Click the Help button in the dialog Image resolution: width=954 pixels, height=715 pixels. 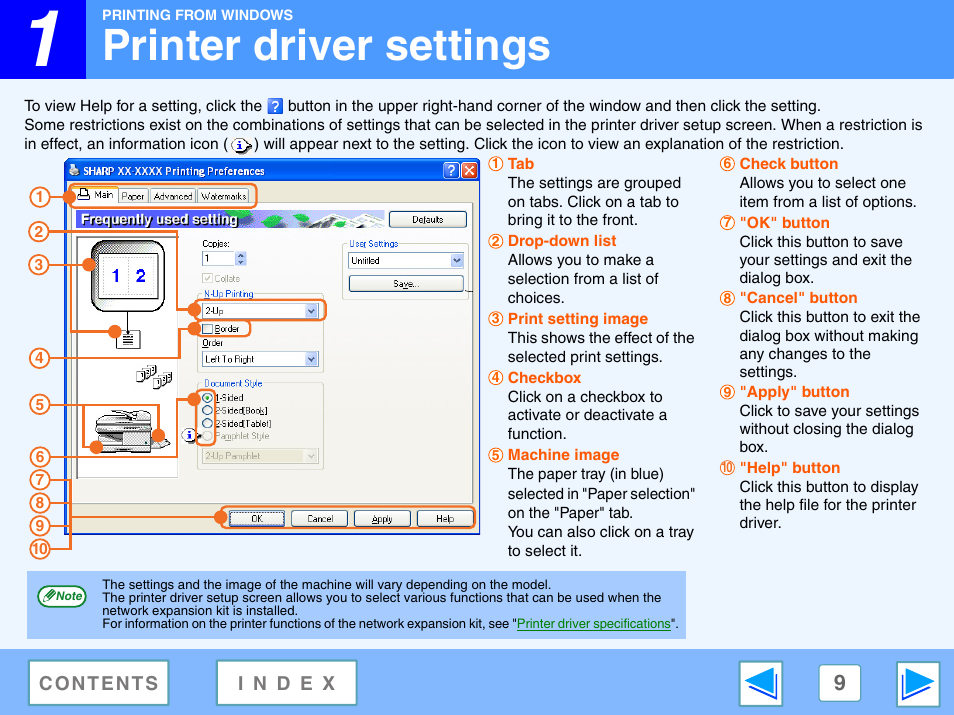click(x=445, y=518)
